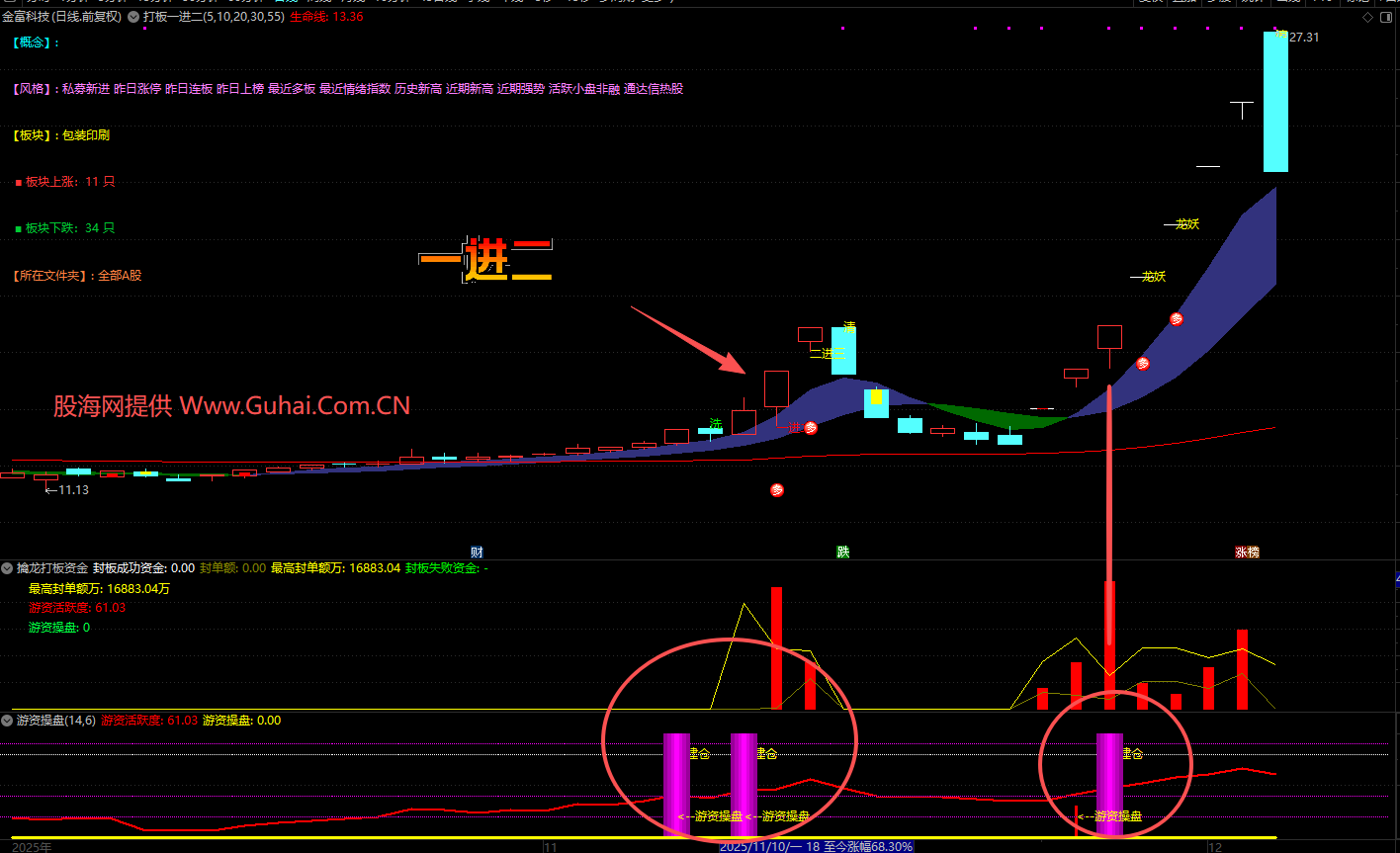Click the 多 badge beside the 进 label
The width and height of the screenshot is (1400, 853).
pos(811,428)
